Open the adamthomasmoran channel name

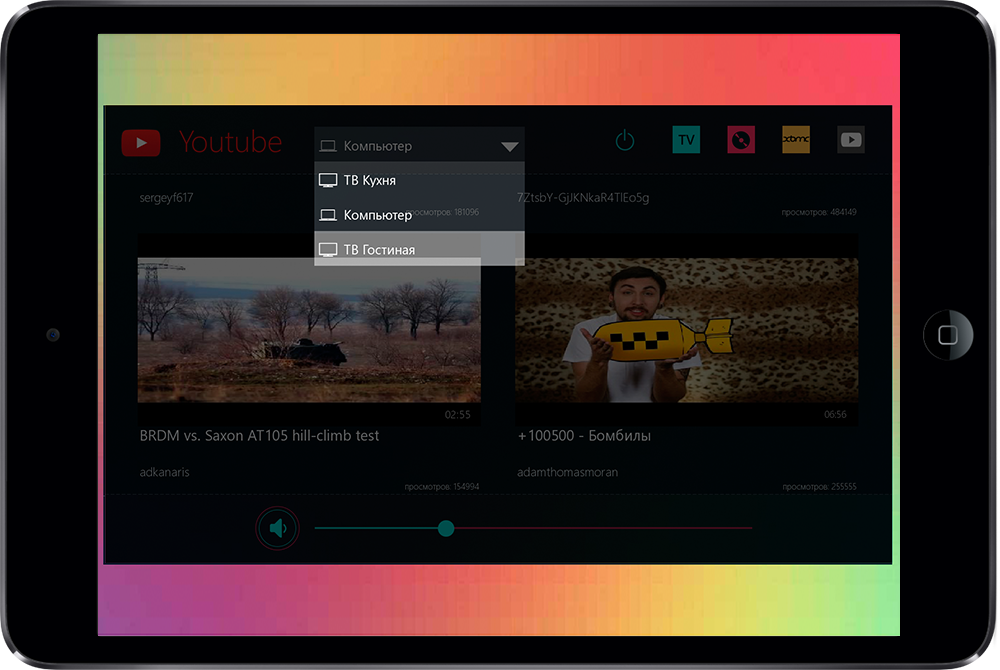pos(567,472)
